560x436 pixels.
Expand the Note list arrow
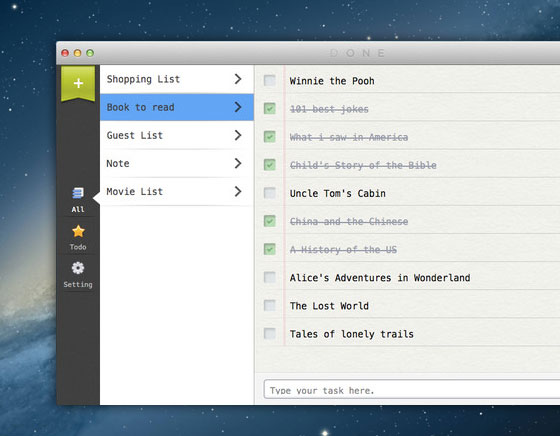238,163
